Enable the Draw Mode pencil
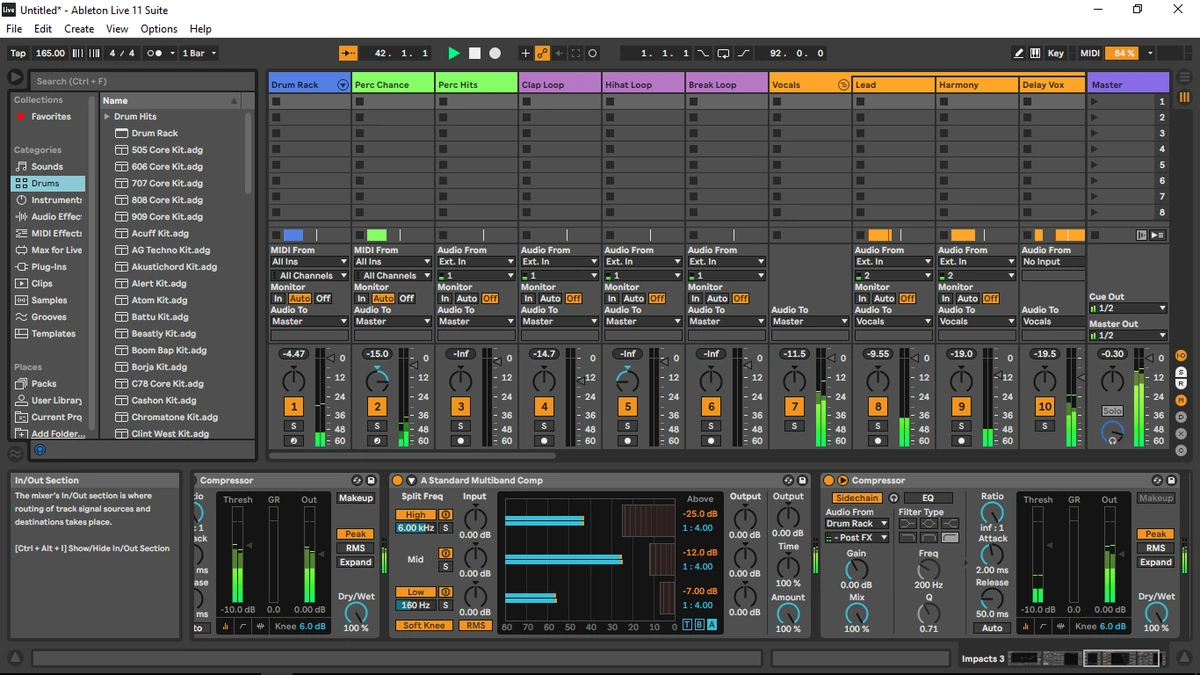Screen dimensions: 1200x675 (x=1020, y=53)
